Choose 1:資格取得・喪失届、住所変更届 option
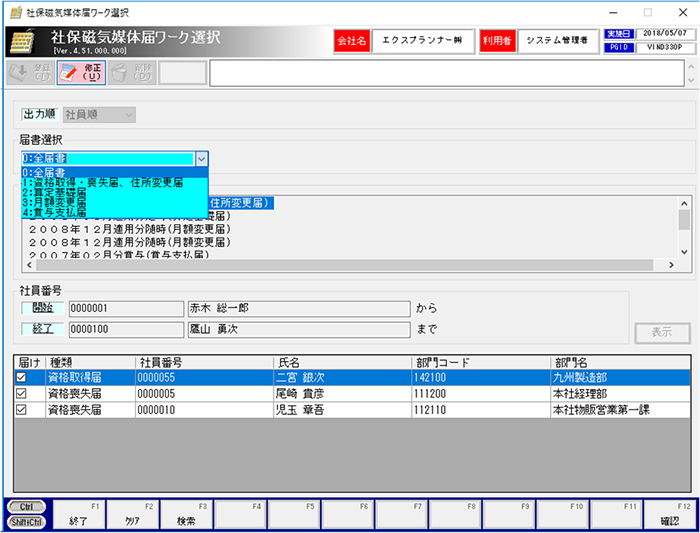Screen dimensions: 700x533 (x=102, y=183)
